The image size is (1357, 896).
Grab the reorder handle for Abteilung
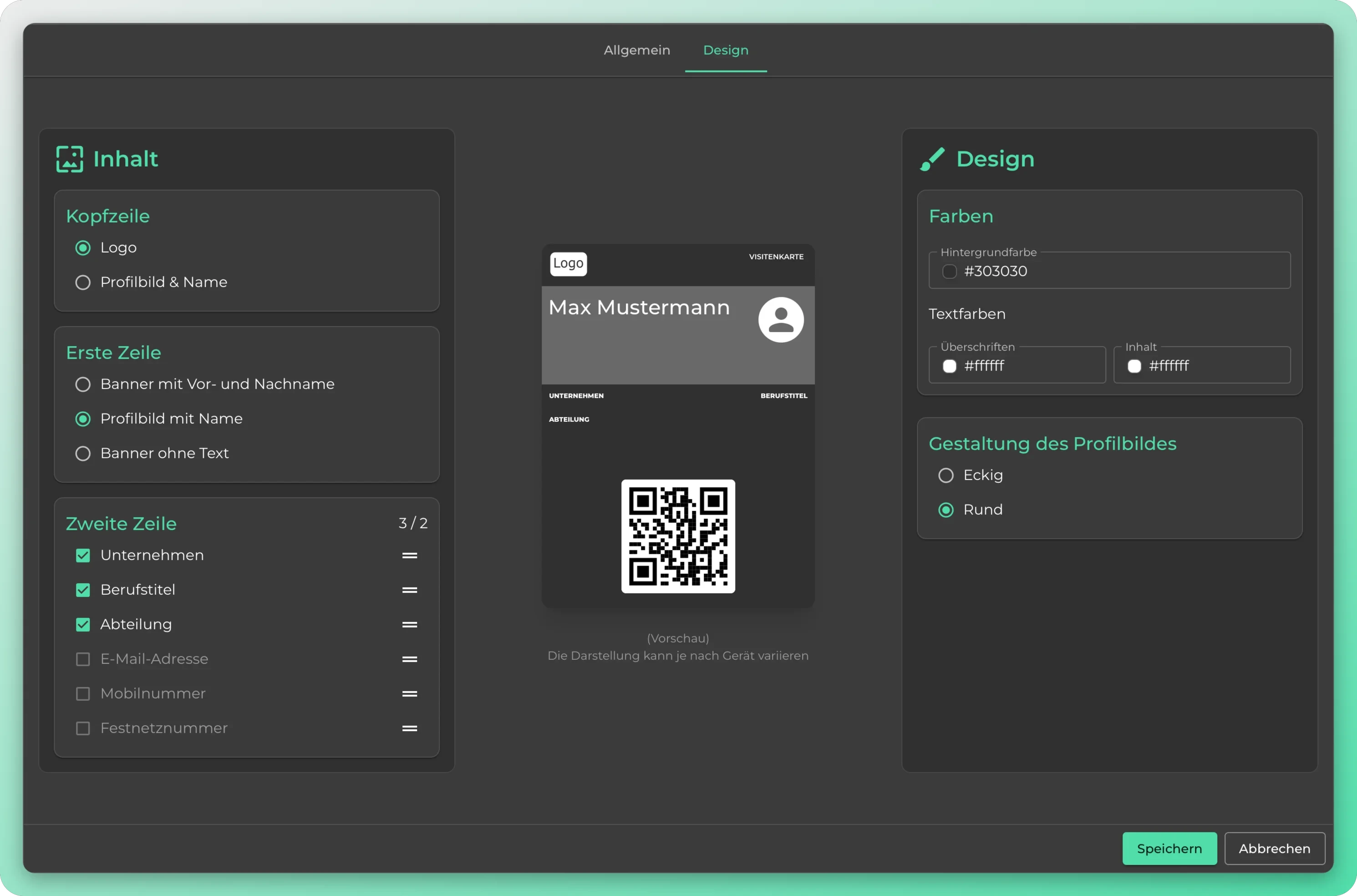[x=409, y=625]
